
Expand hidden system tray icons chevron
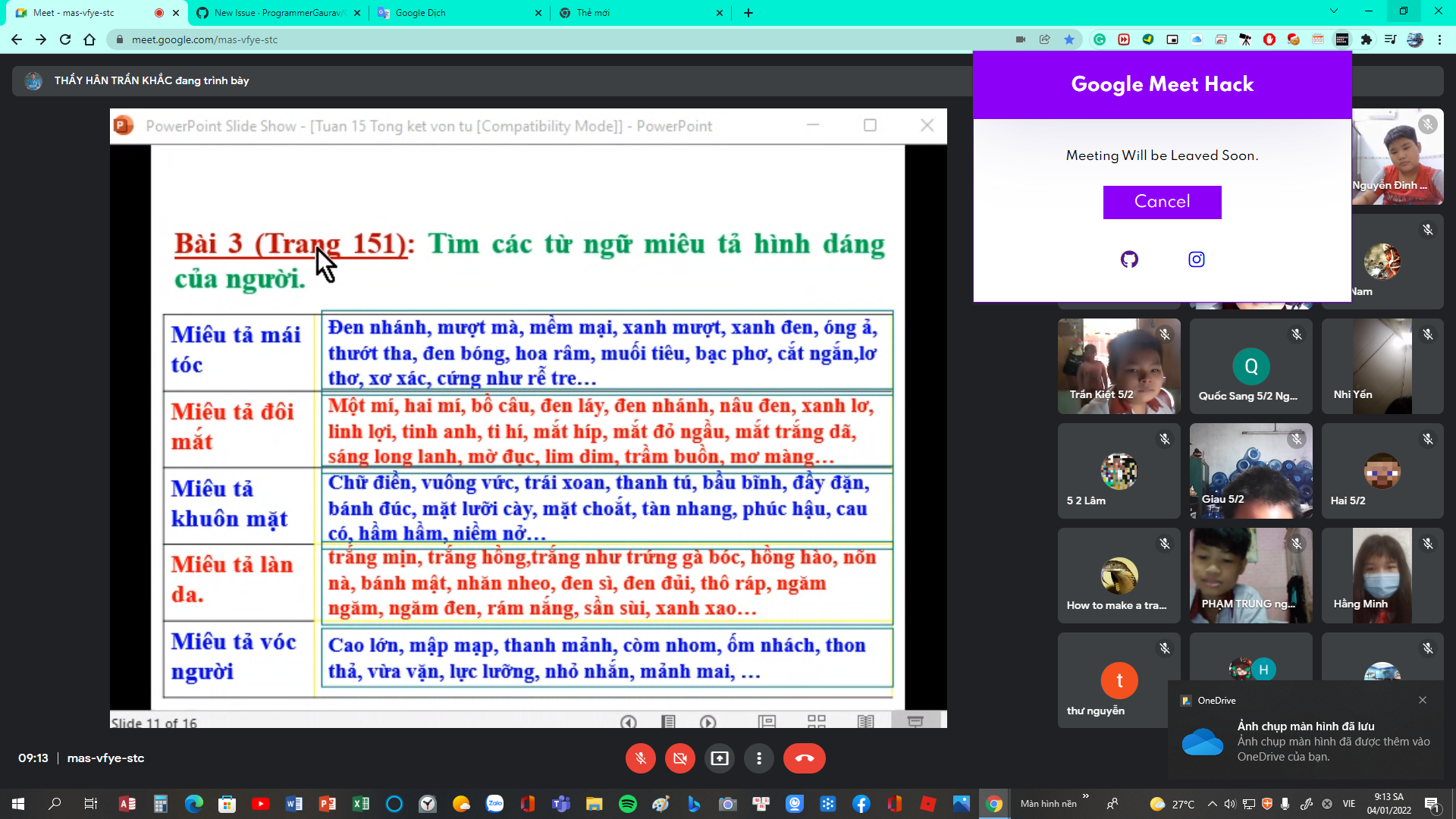pos(1212,804)
